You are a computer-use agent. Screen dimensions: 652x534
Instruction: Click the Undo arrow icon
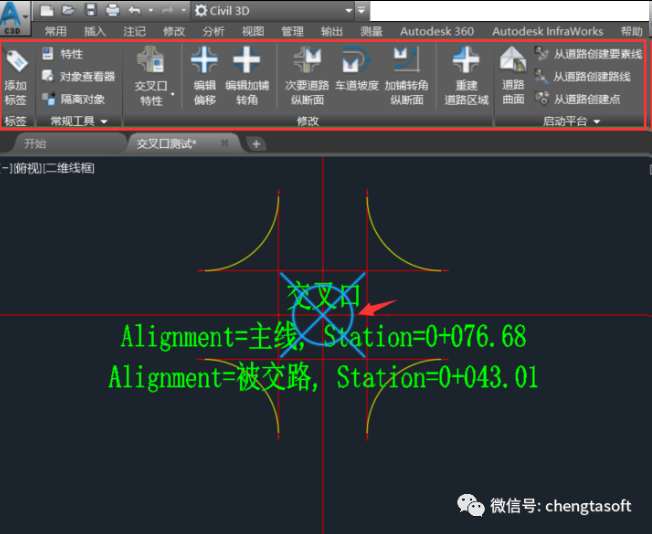tap(134, 10)
